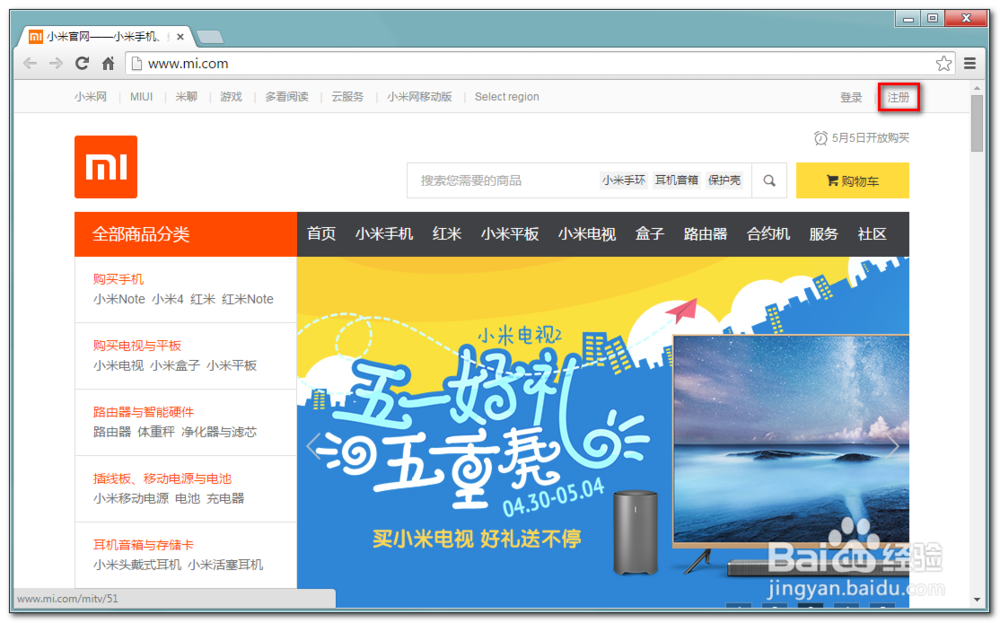Click 耳机音箱与存储卡 category heading
The width and height of the screenshot is (1000, 623).
point(143,545)
